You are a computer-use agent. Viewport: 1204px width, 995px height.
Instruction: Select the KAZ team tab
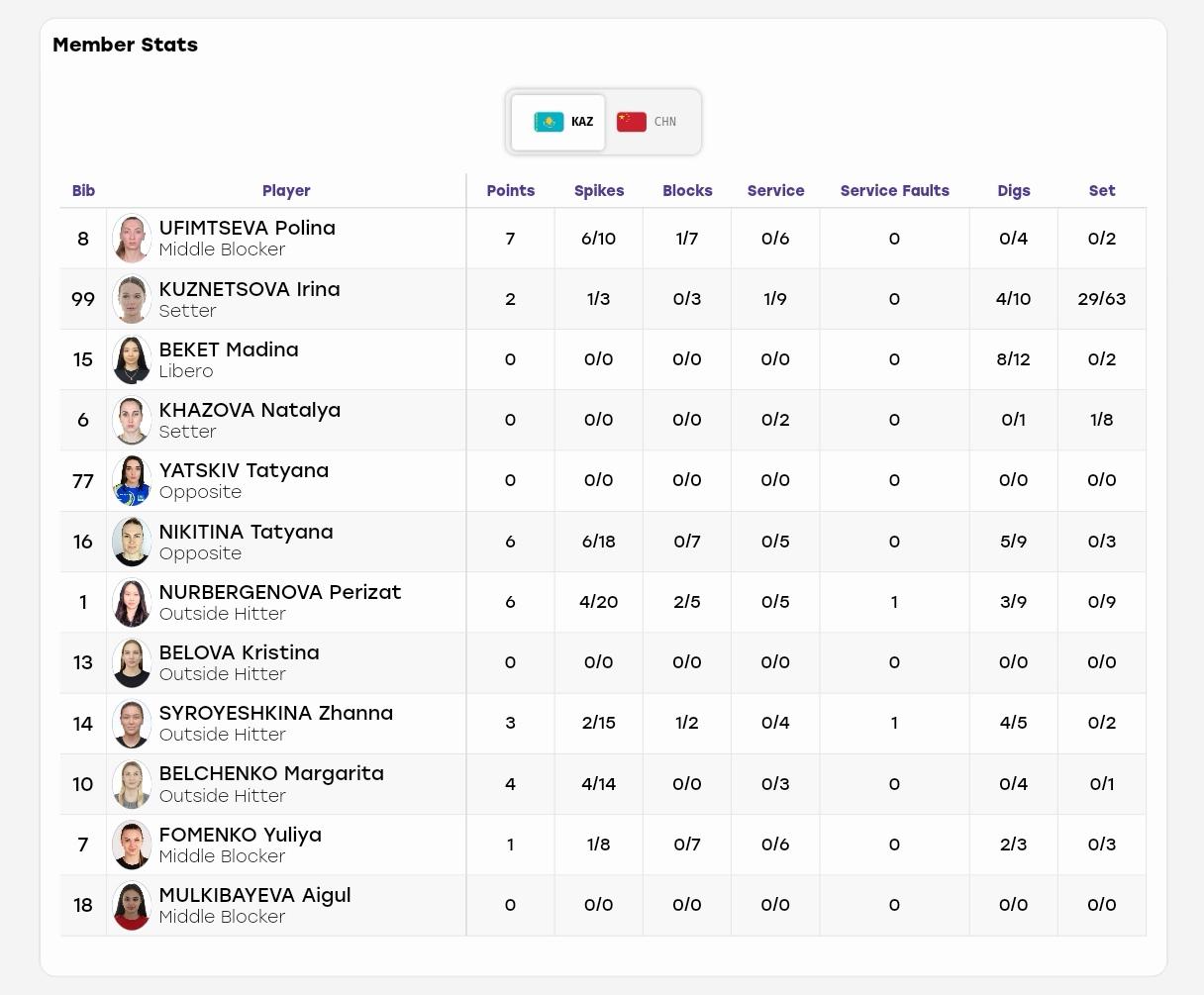tap(558, 122)
